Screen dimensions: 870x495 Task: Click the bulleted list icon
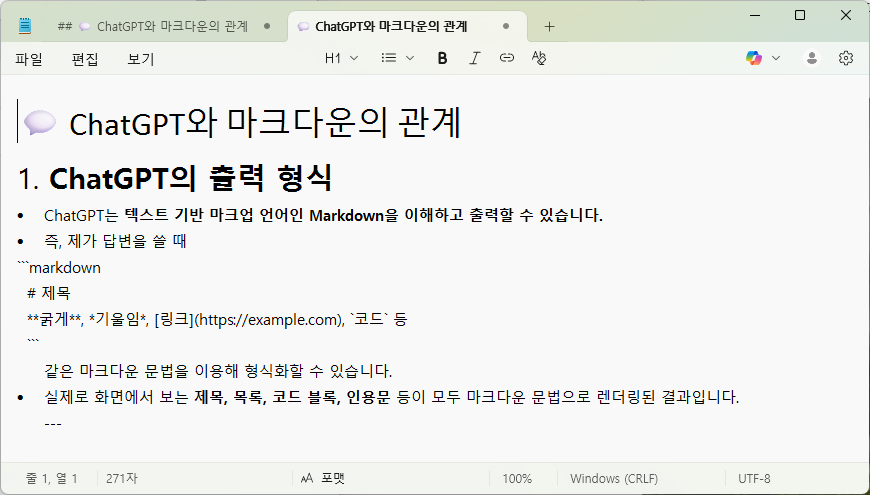(389, 58)
